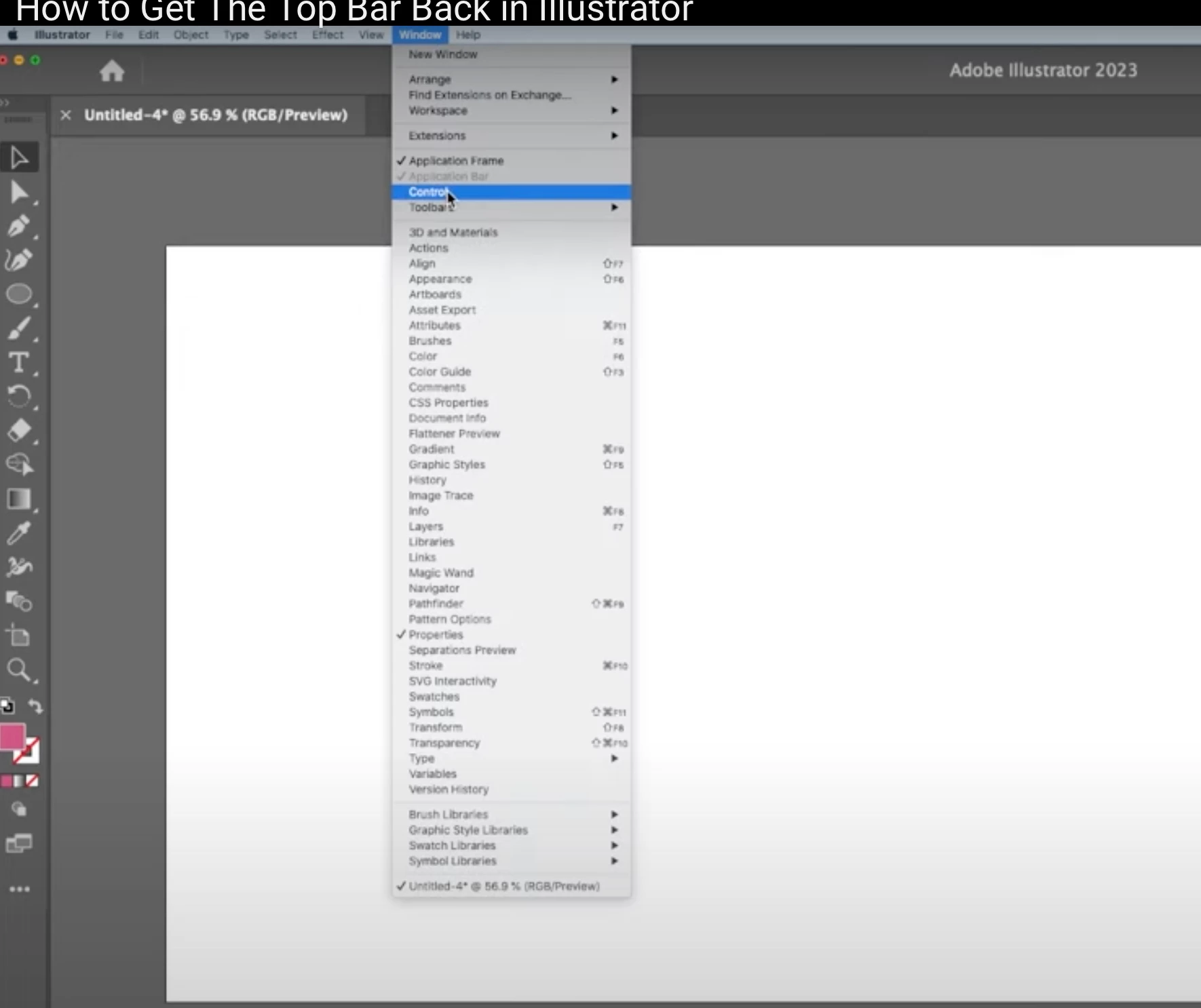The image size is (1201, 1008).
Task: Expand the Swatch Libraries submenu
Action: (x=512, y=845)
